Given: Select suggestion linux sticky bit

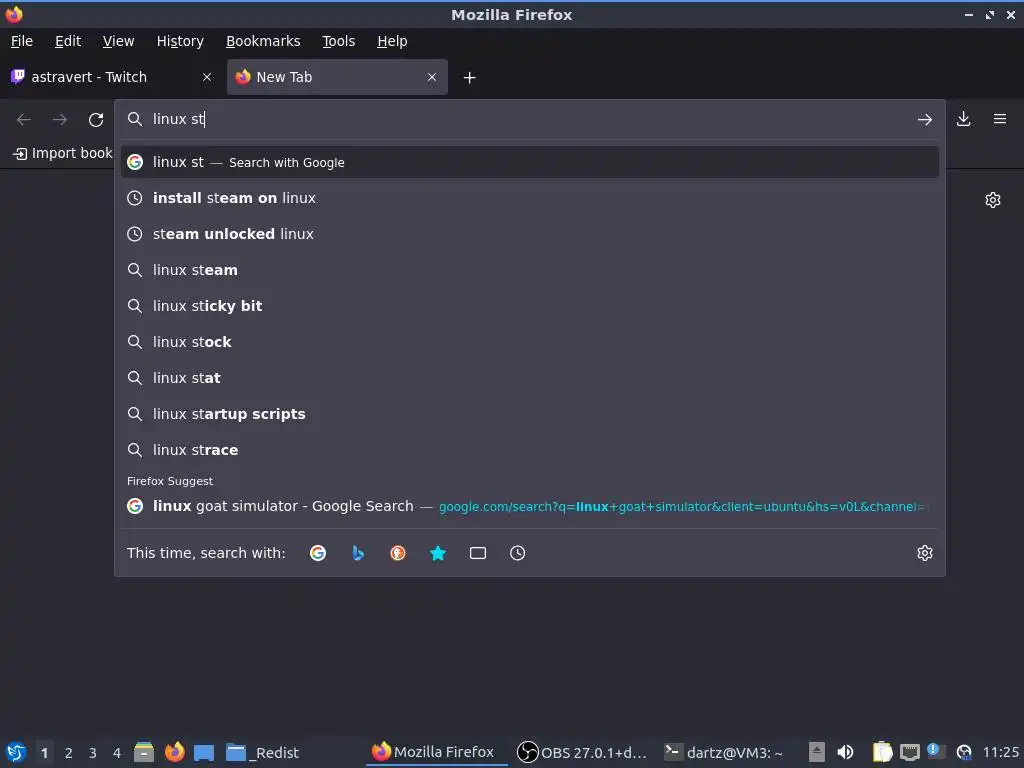Looking at the screenshot, I should click(530, 306).
